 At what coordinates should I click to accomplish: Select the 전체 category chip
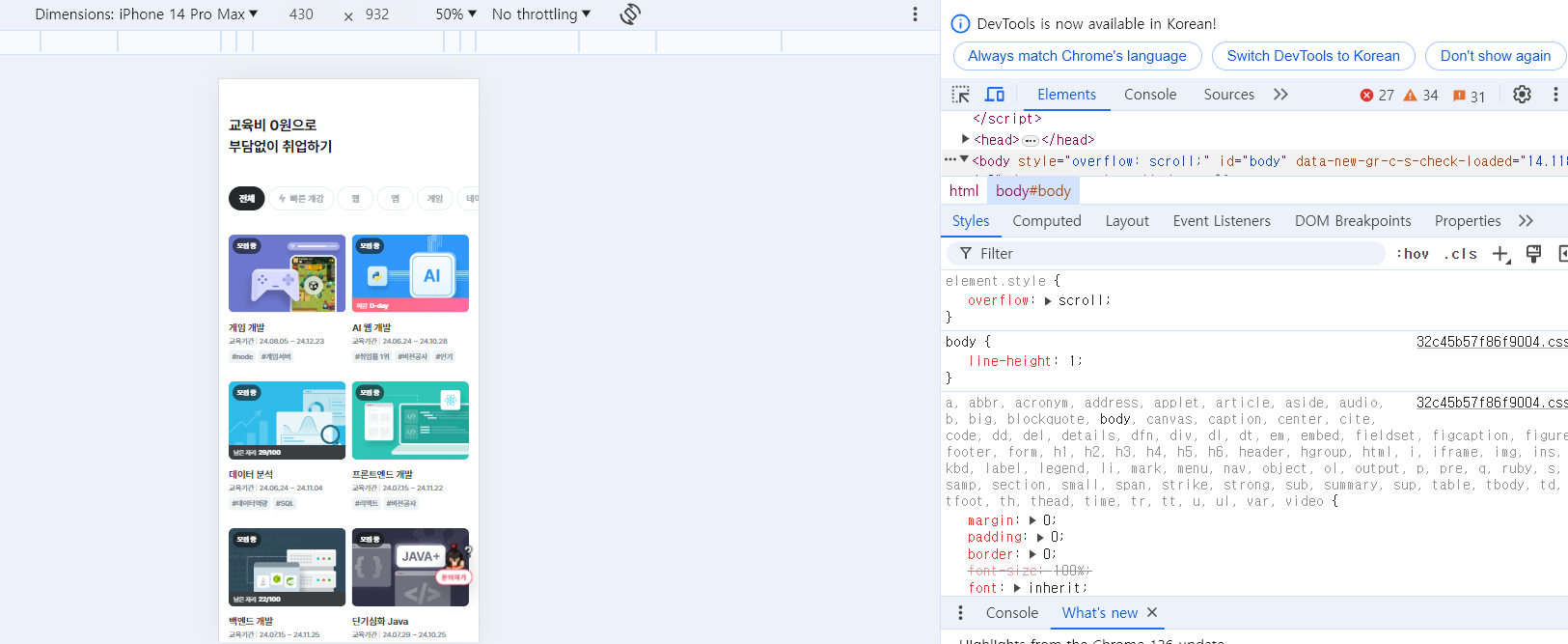[x=247, y=198]
